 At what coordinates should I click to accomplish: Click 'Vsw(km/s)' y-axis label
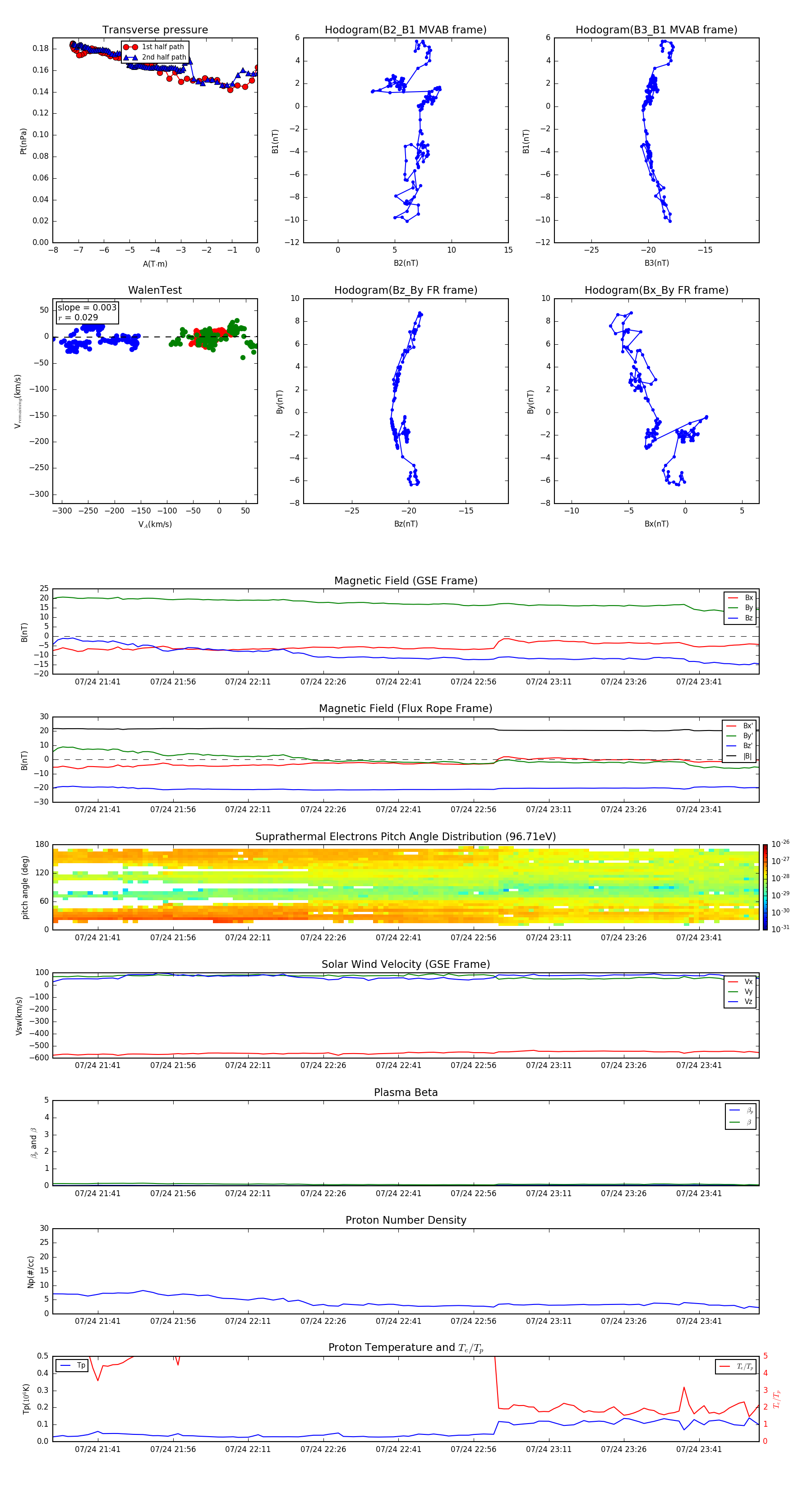click(x=19, y=1016)
